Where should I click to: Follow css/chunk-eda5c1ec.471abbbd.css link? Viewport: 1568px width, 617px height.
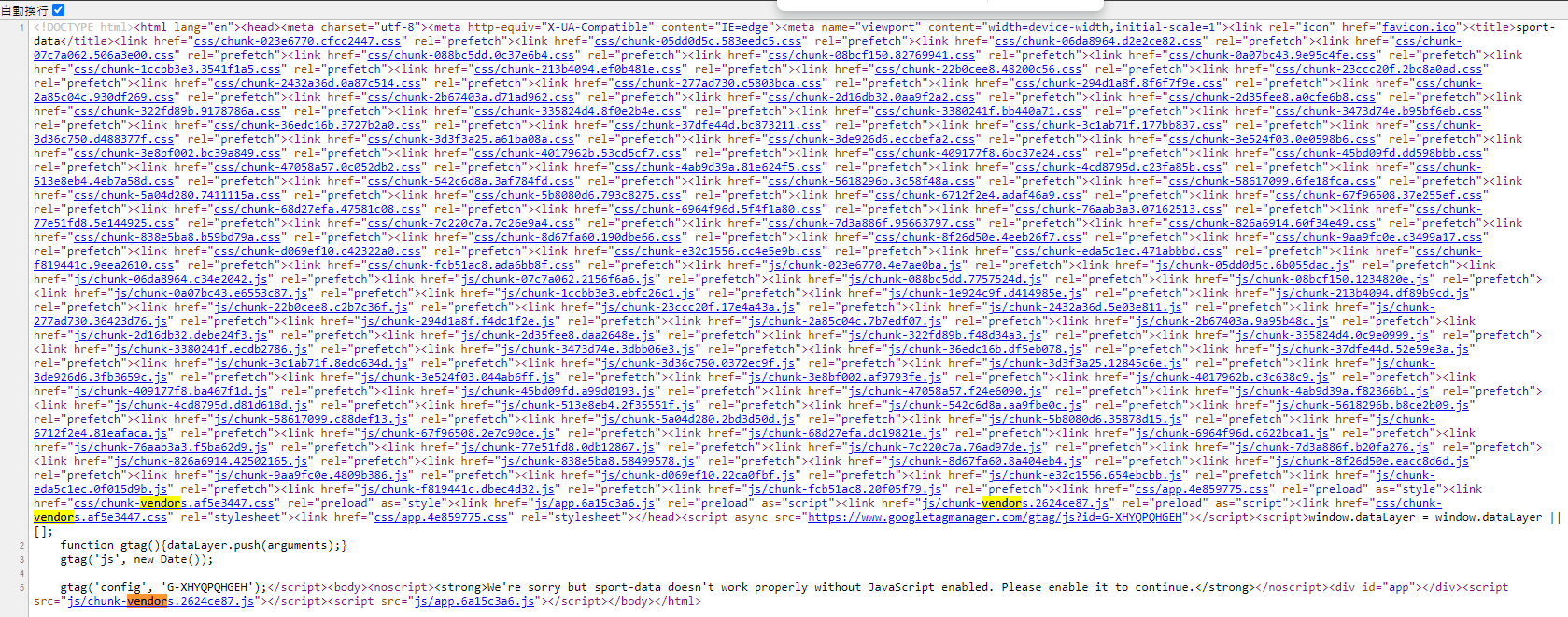click(1119, 251)
